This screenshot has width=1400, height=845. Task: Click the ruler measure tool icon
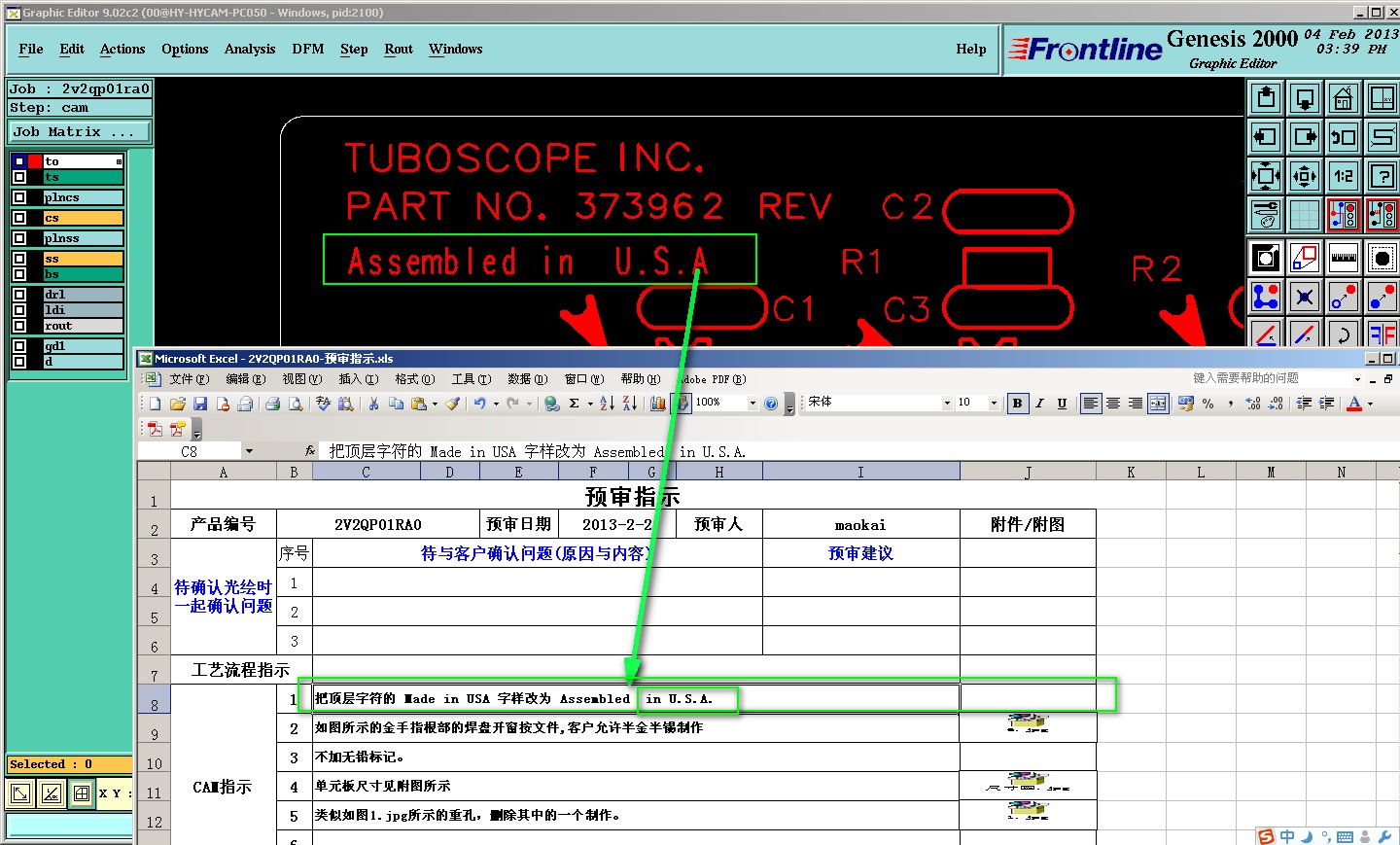coord(1344,259)
